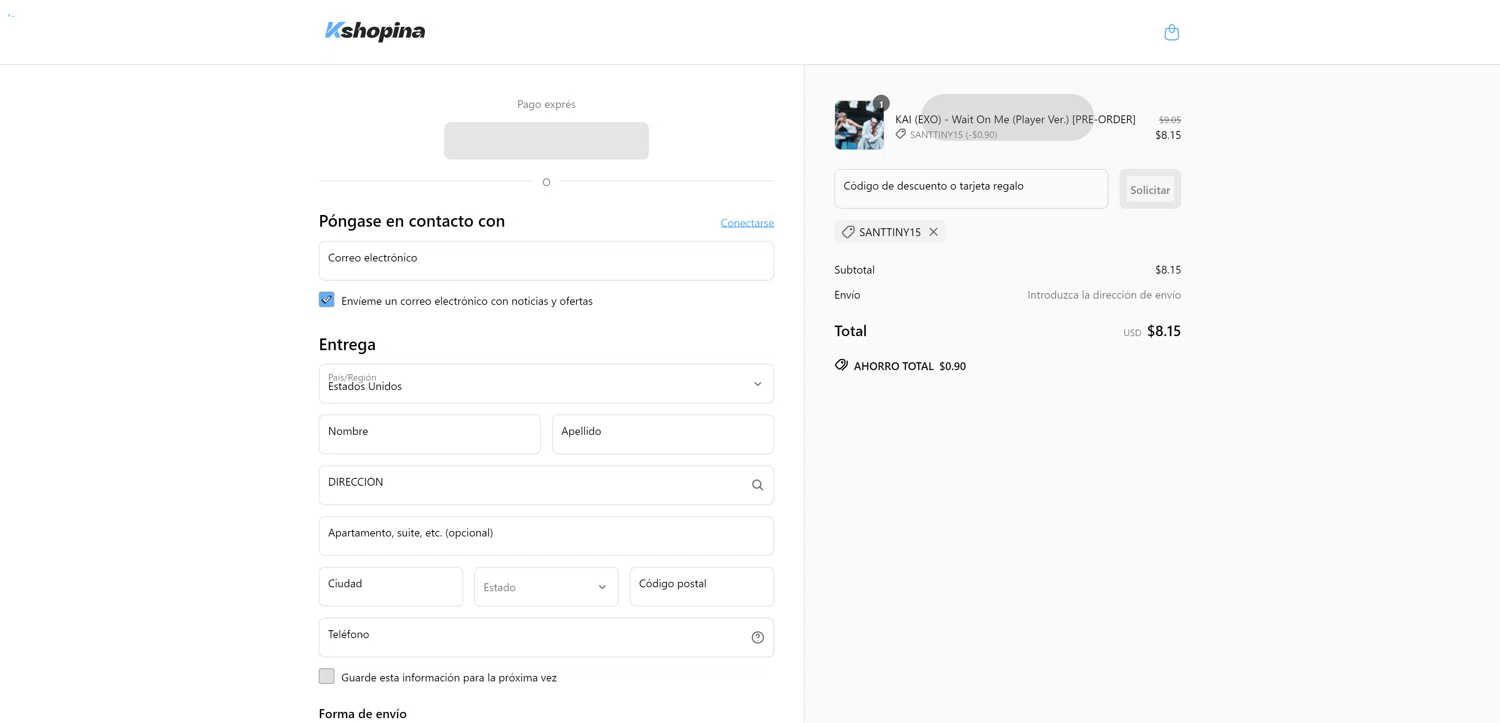Focus the Correo electrónico field

click(x=546, y=261)
